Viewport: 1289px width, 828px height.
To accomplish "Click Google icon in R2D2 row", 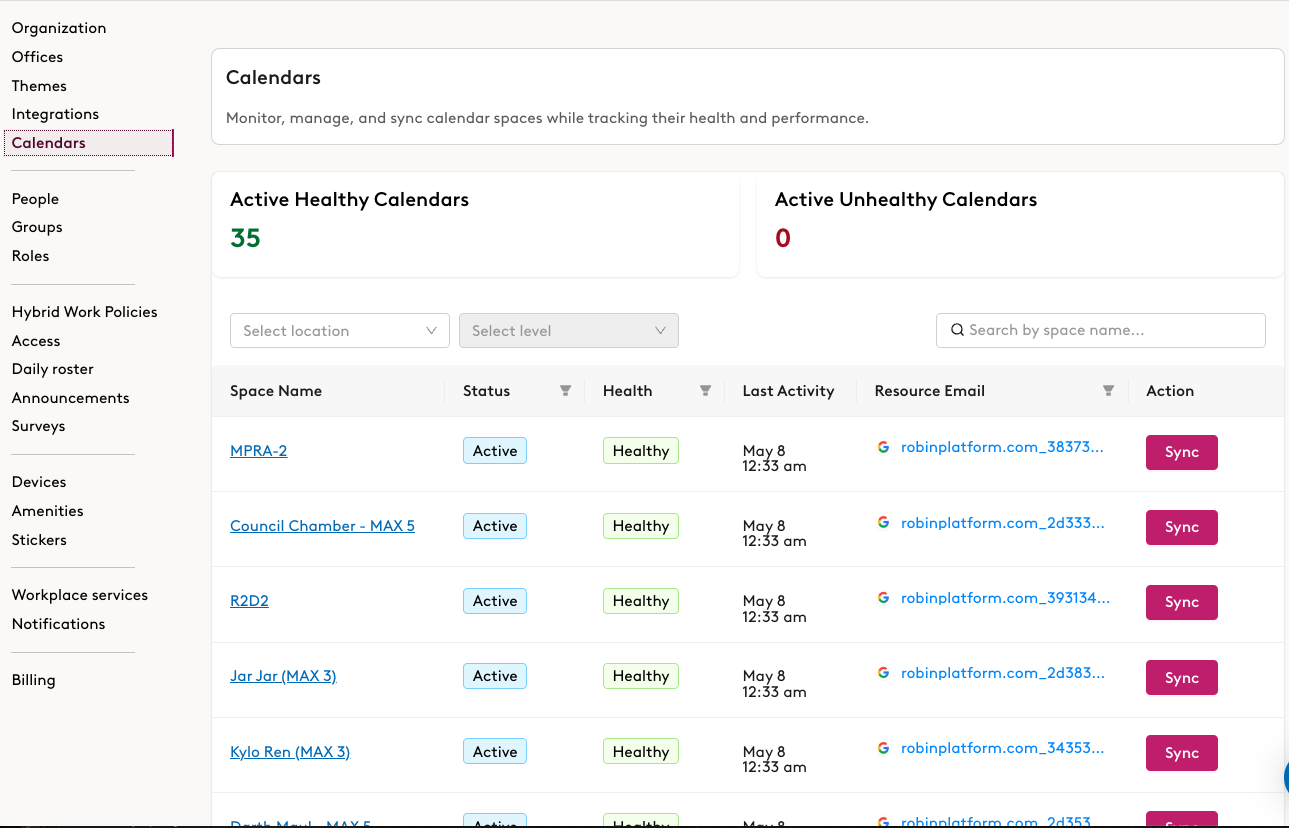I will point(883,598).
